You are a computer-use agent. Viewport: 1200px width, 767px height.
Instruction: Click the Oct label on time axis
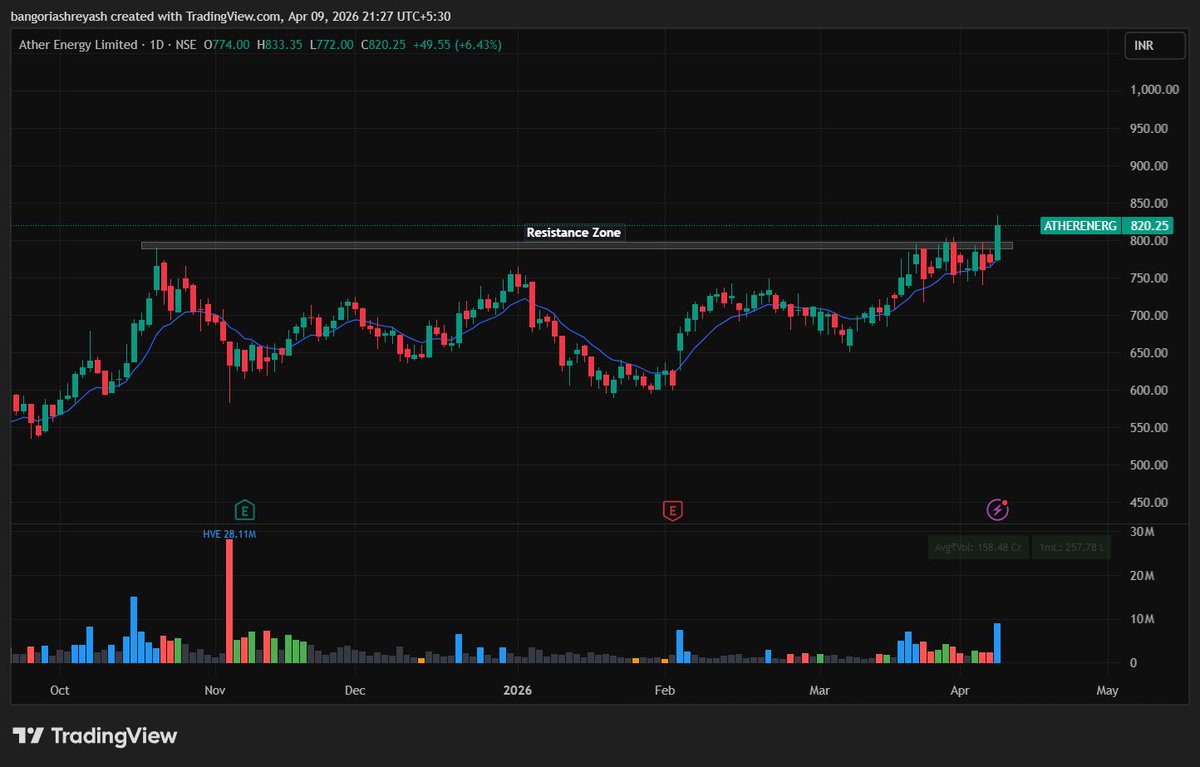click(59, 691)
